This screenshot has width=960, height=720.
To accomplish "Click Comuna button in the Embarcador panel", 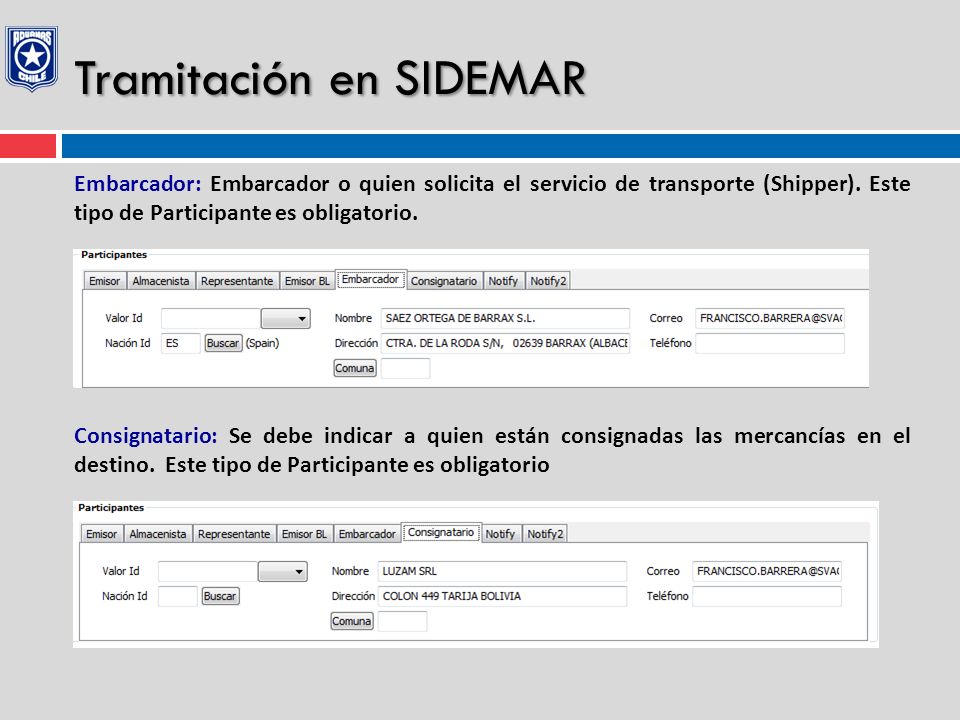I will point(354,368).
